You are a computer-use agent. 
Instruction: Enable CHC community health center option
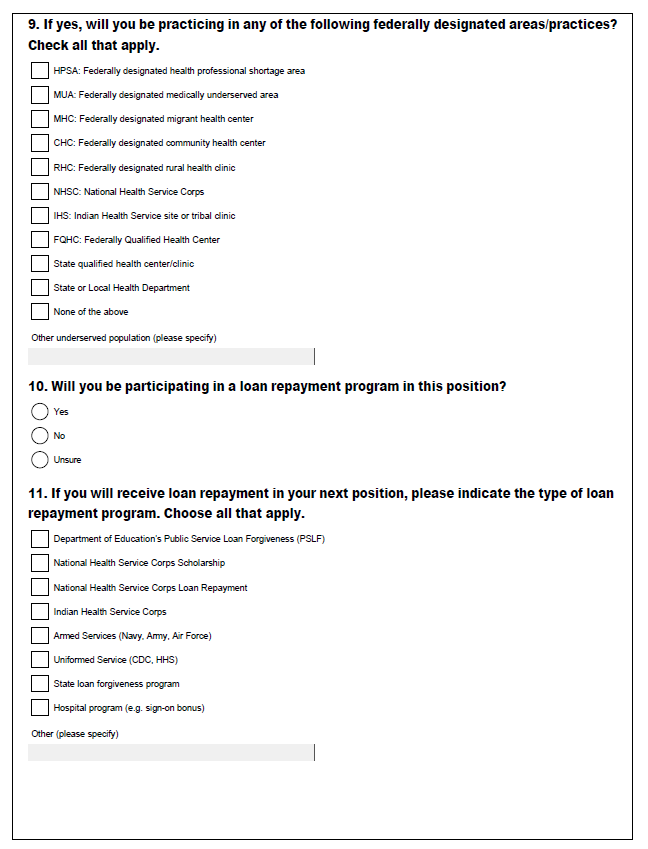click(x=39, y=143)
